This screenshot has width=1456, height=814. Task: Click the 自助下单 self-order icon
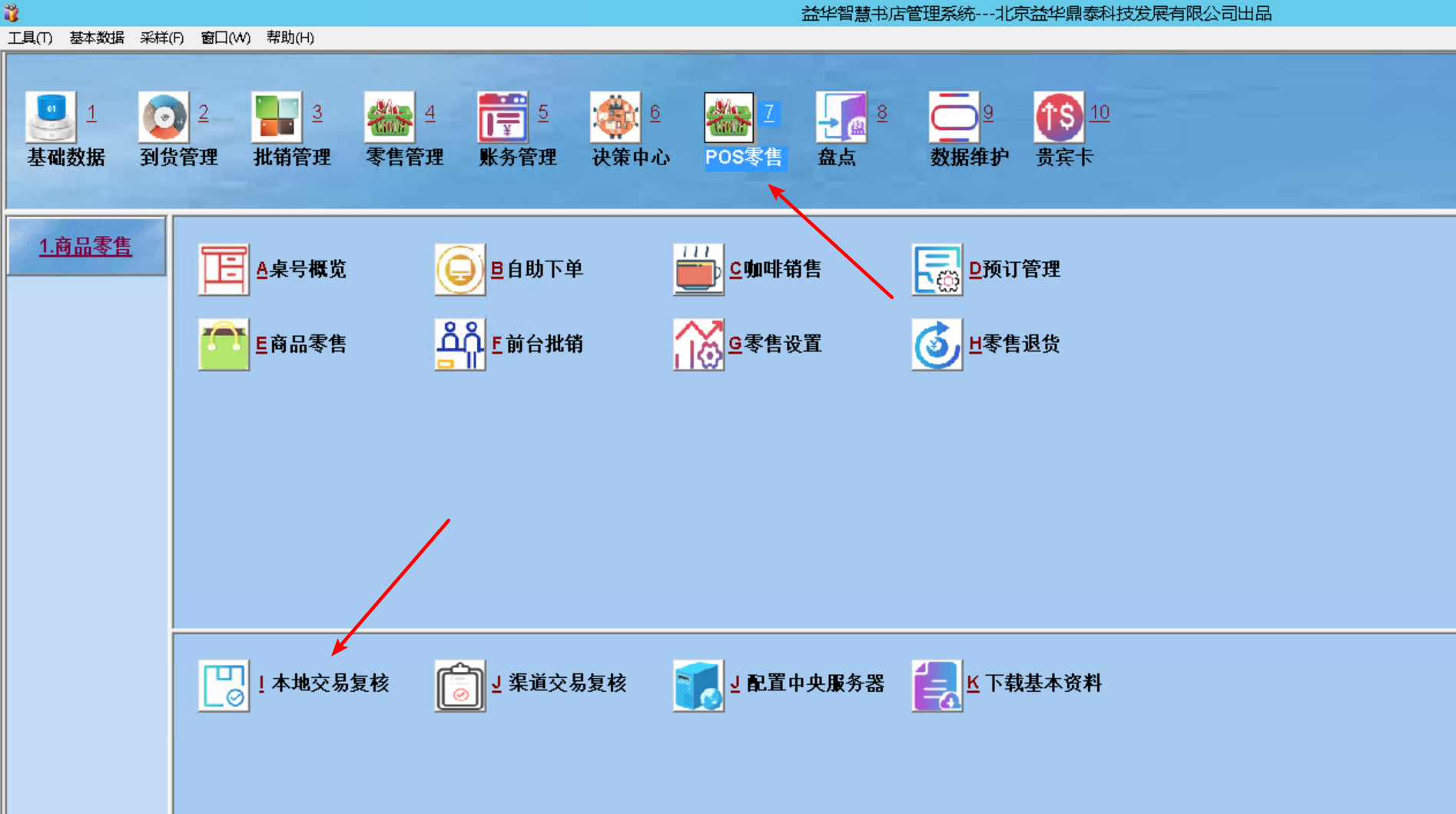459,269
